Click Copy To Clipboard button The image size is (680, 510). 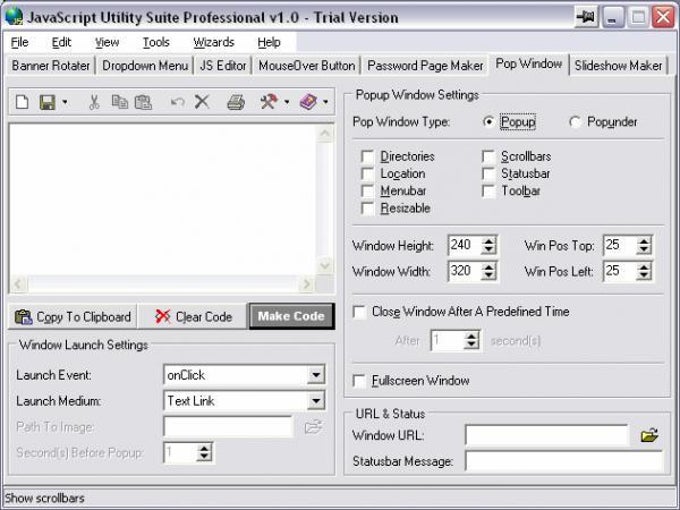pos(72,317)
